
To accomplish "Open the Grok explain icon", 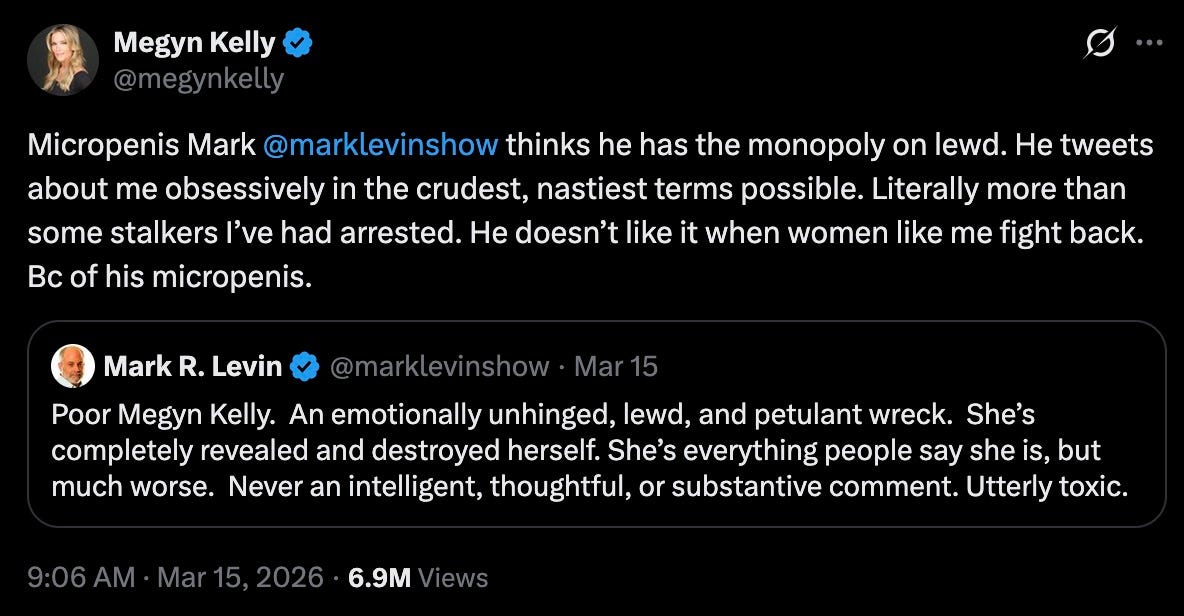I will coord(1101,46).
